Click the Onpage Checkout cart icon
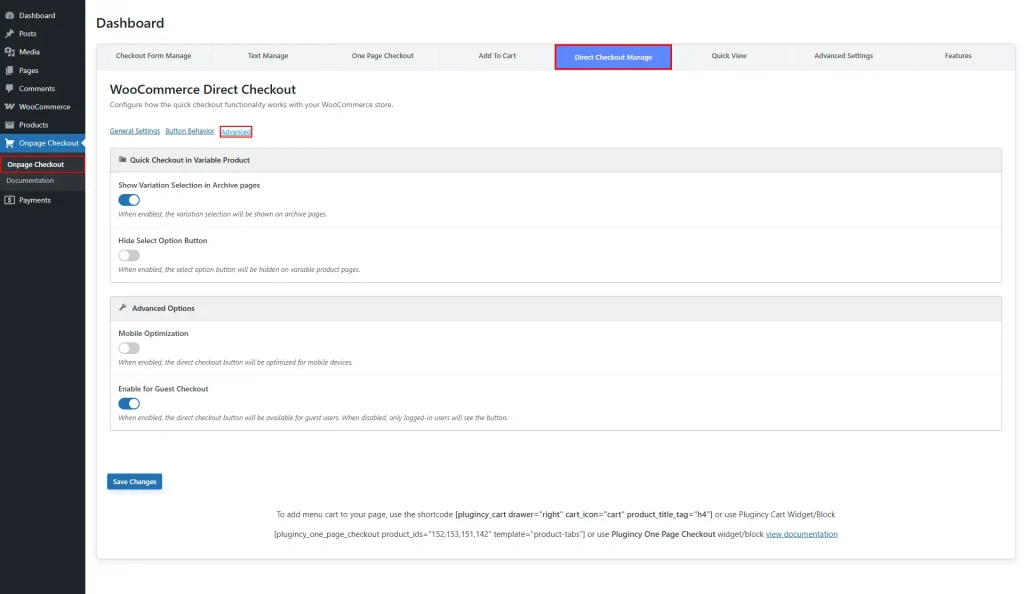1024x594 pixels. pyautogui.click(x=9, y=143)
